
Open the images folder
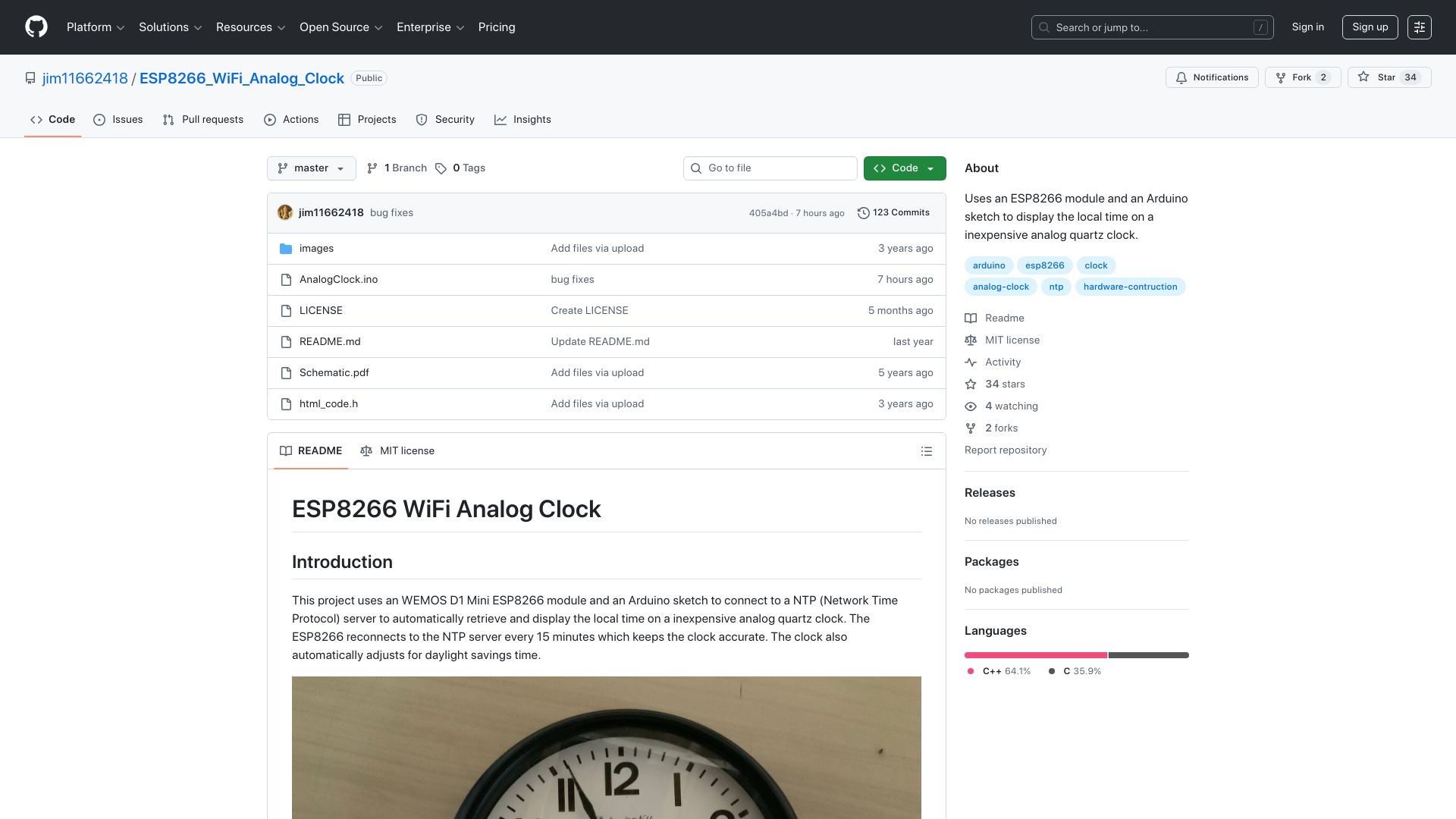click(316, 249)
